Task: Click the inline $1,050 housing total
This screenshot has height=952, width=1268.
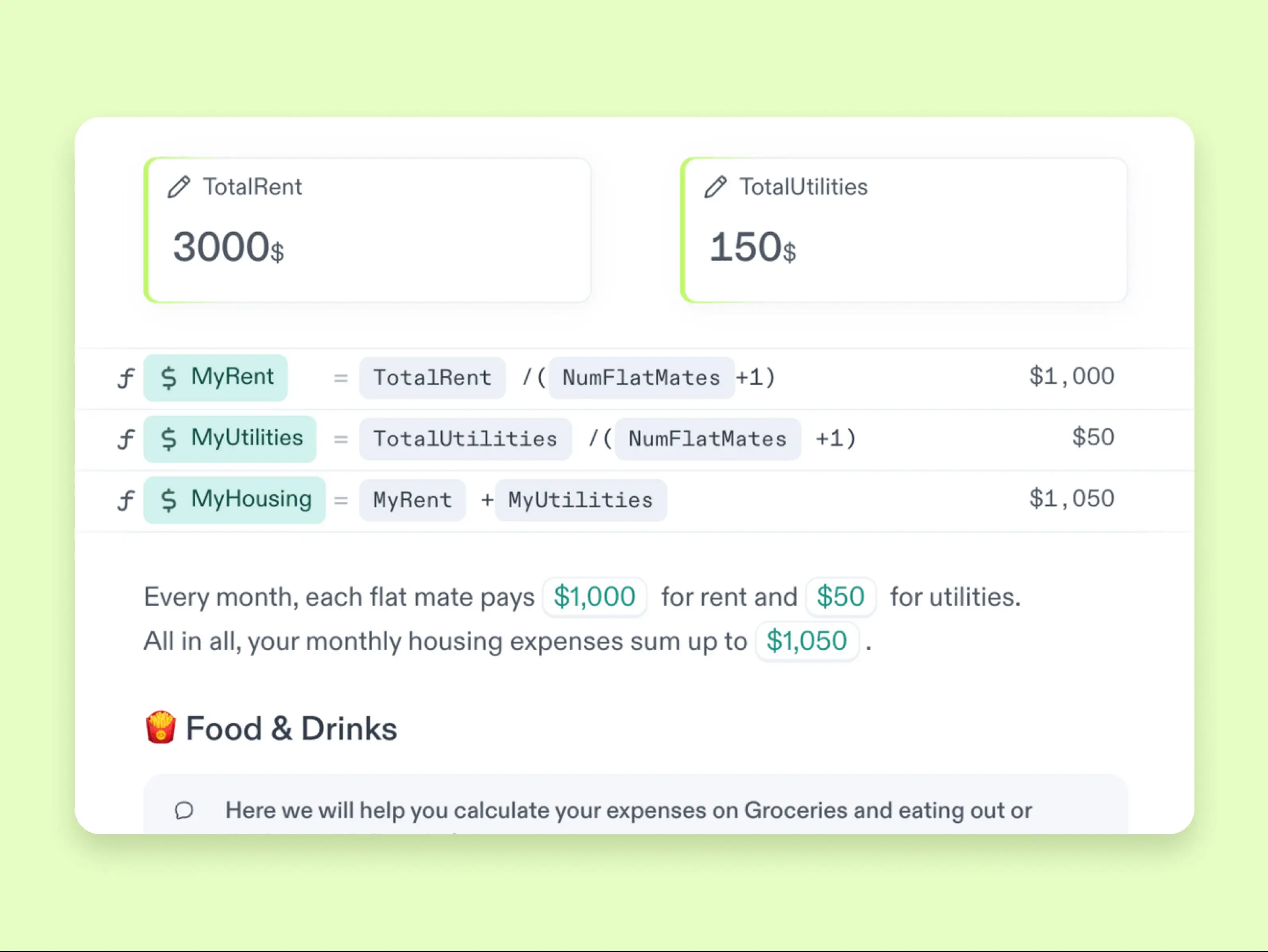Action: coord(807,641)
